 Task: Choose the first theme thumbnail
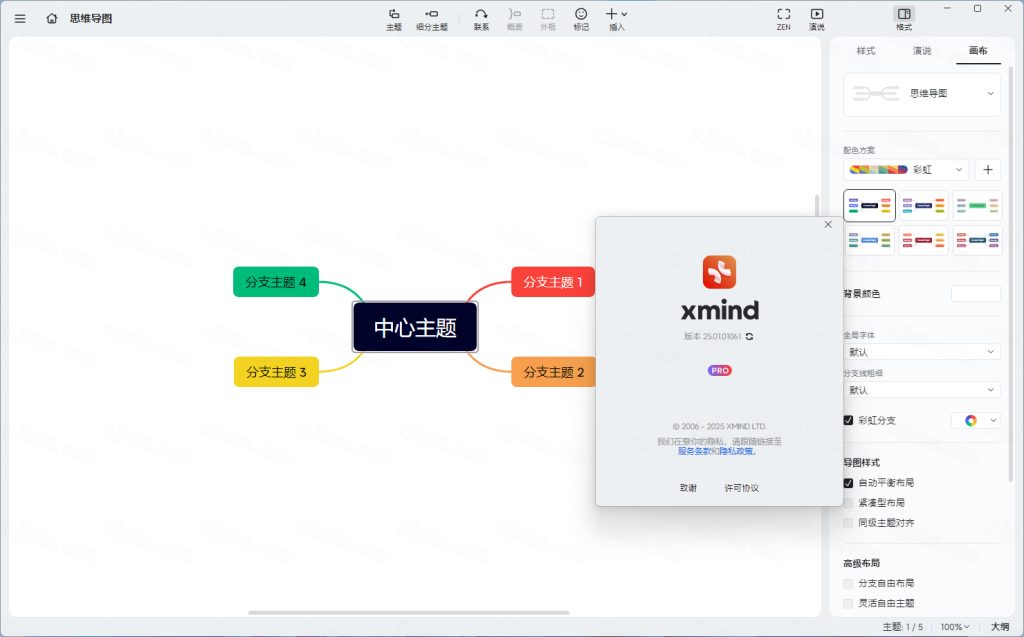(869, 206)
